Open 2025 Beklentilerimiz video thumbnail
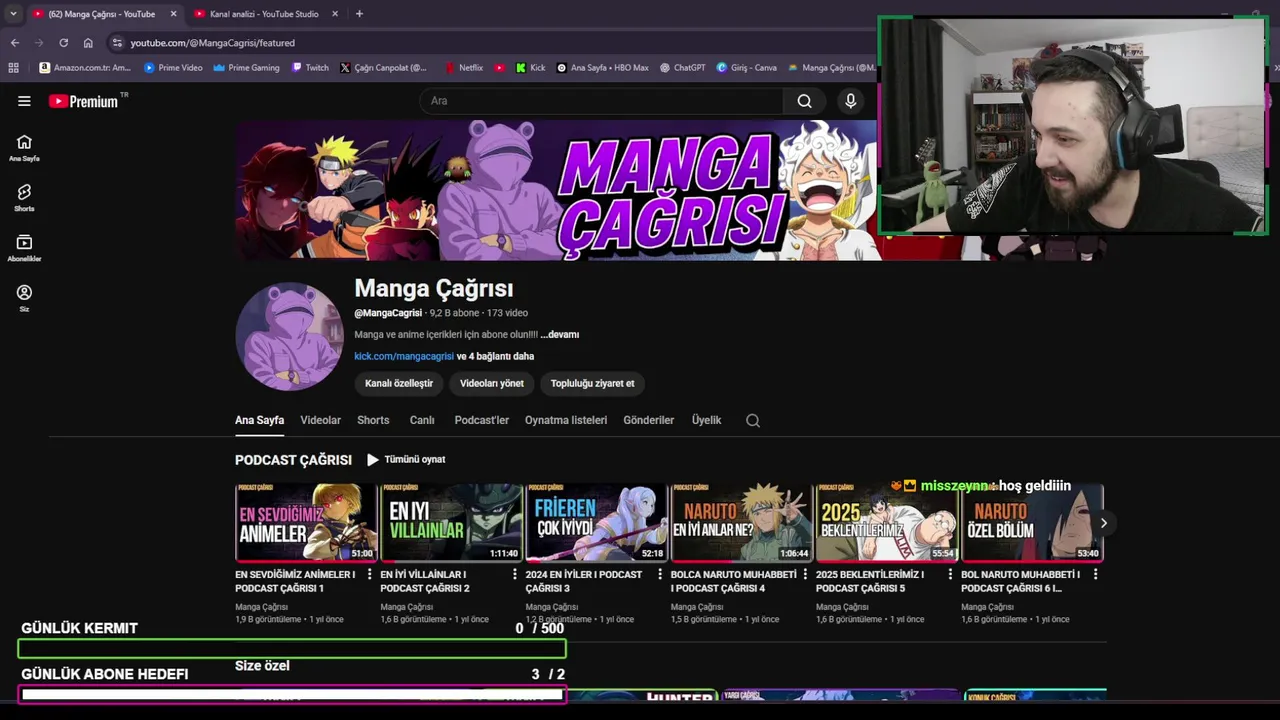The image size is (1280, 720). click(x=887, y=522)
